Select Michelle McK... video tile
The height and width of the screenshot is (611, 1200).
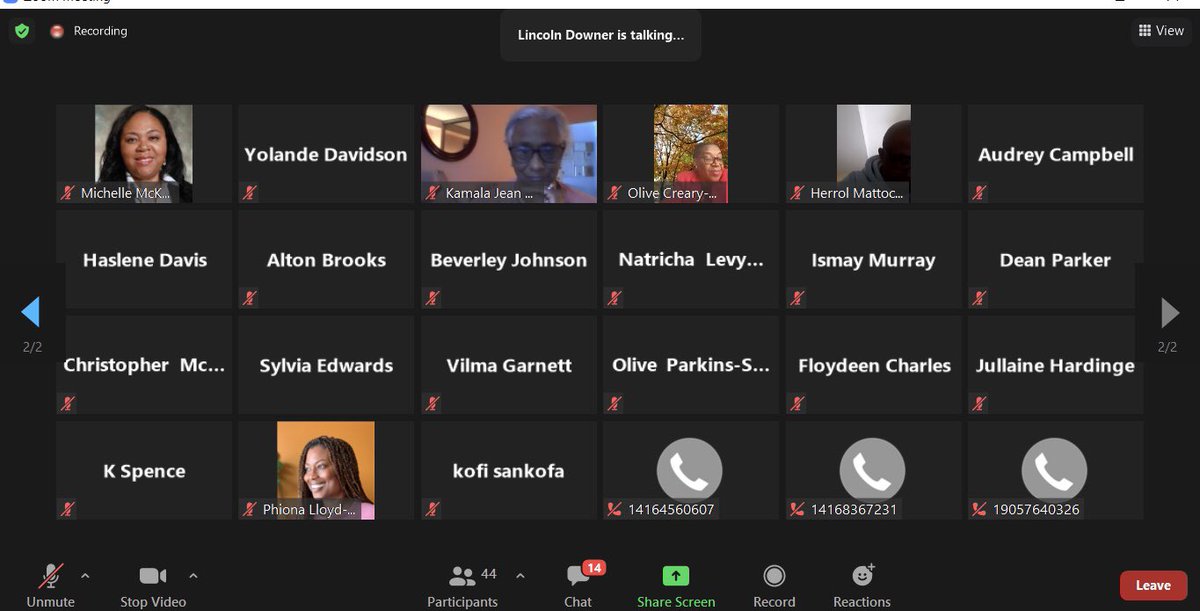tap(143, 154)
